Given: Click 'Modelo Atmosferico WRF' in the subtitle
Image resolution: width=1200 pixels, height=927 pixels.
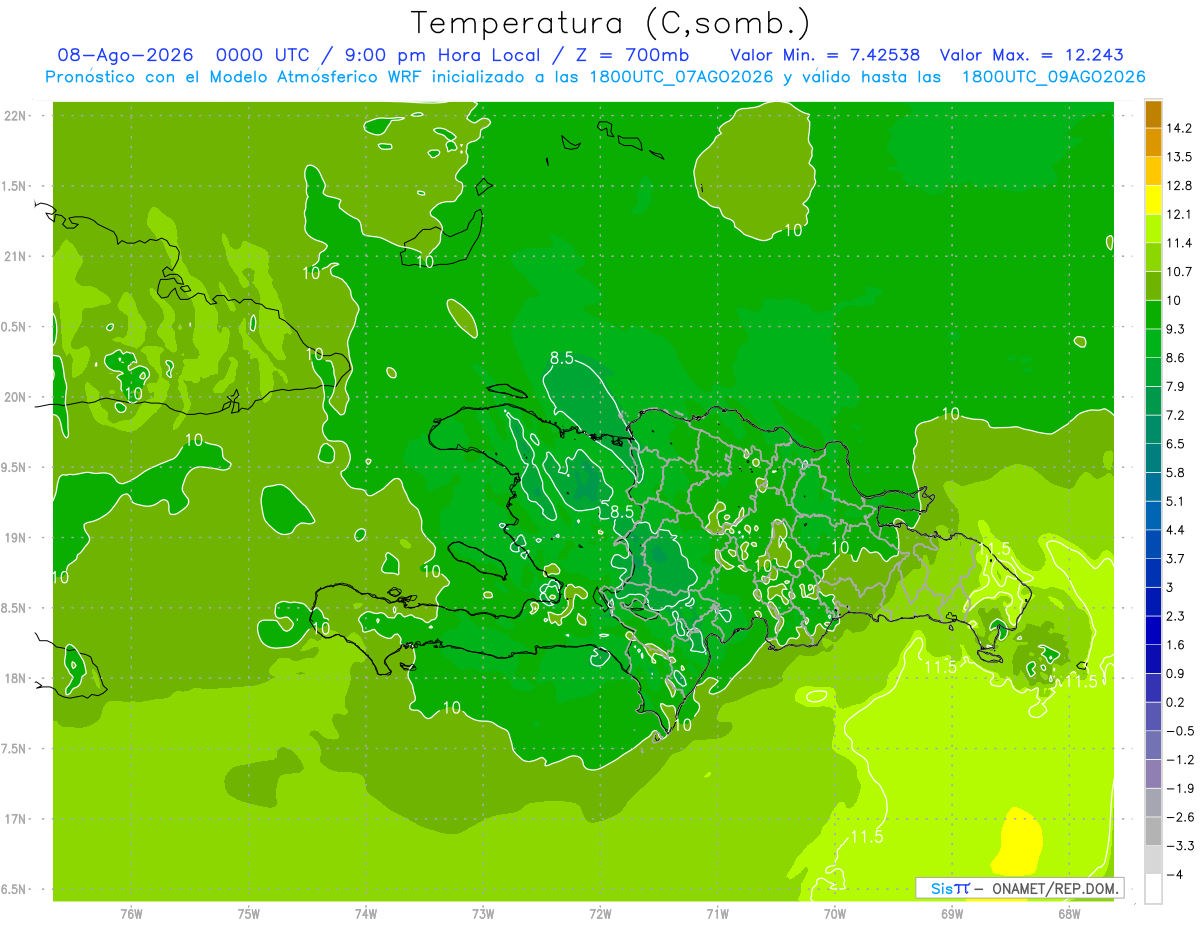Looking at the screenshot, I should (321, 77).
